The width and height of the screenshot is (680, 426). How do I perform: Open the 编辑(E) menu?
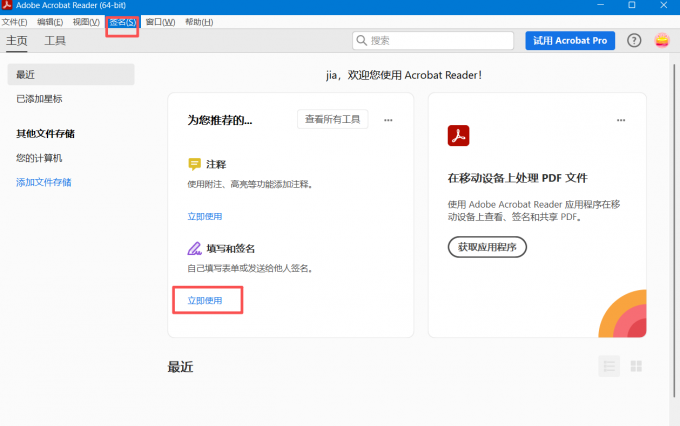50,22
